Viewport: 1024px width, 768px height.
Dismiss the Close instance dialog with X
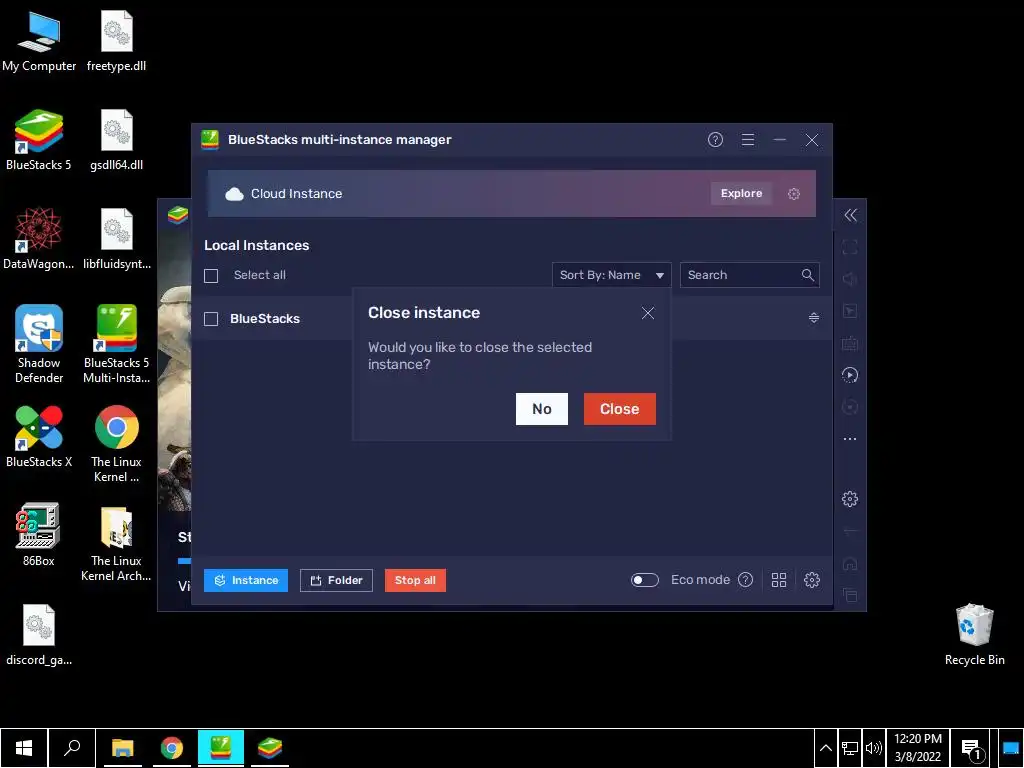pos(648,313)
